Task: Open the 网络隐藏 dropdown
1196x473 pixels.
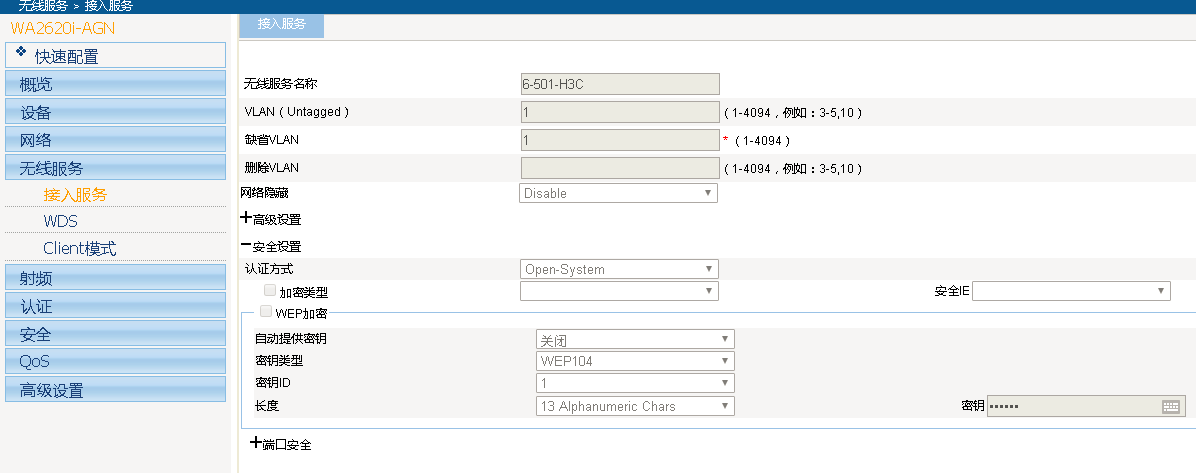Action: [x=618, y=193]
